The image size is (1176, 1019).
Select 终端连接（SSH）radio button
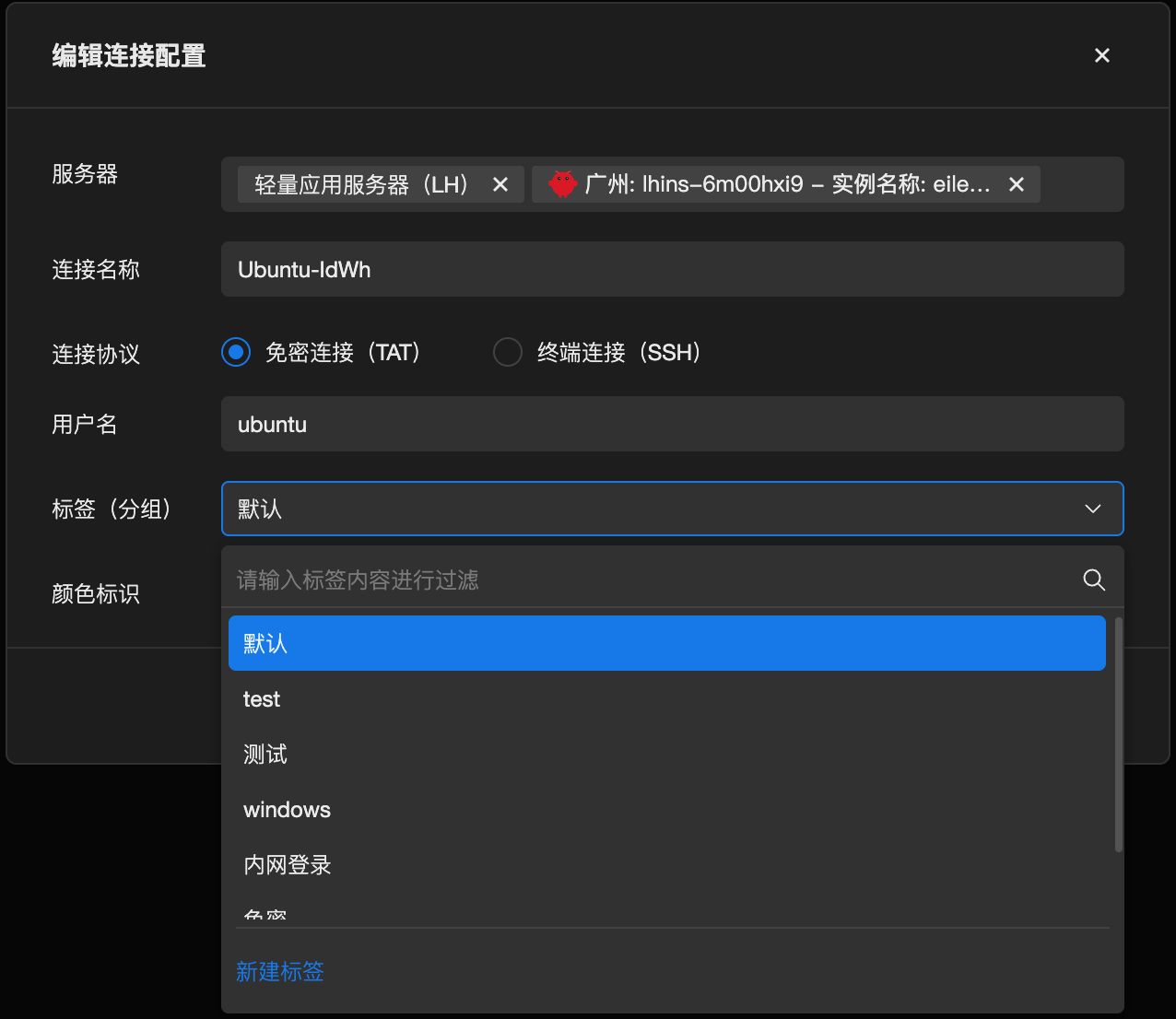pyautogui.click(x=508, y=352)
